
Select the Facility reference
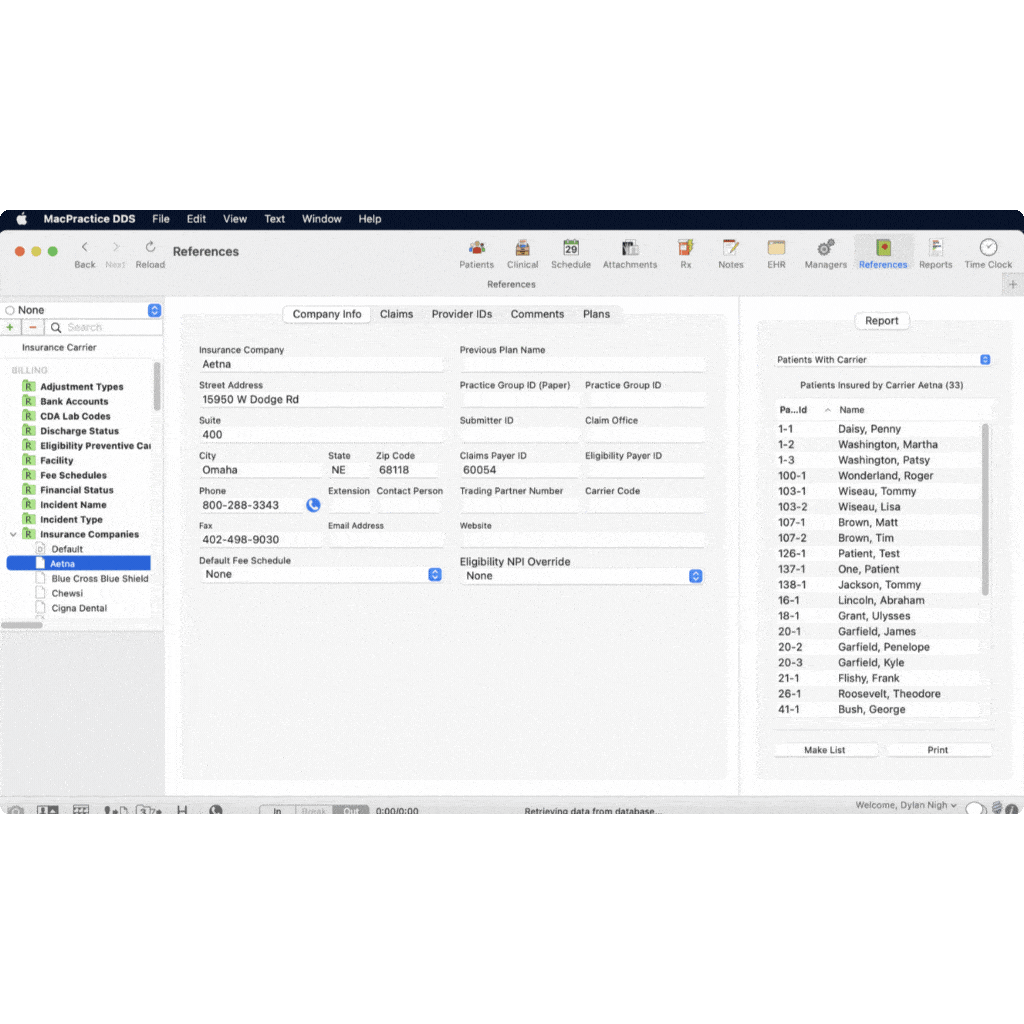point(57,460)
